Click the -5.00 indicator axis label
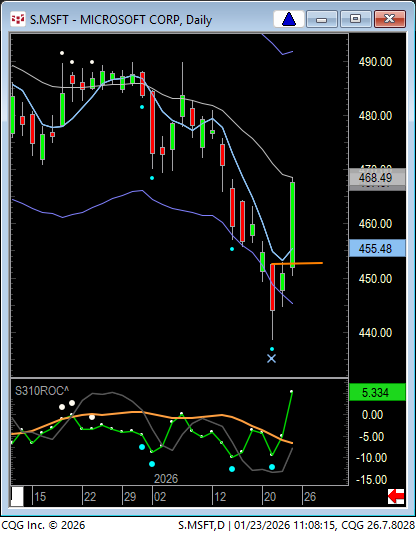This screenshot has height=533, width=416. [x=371, y=437]
